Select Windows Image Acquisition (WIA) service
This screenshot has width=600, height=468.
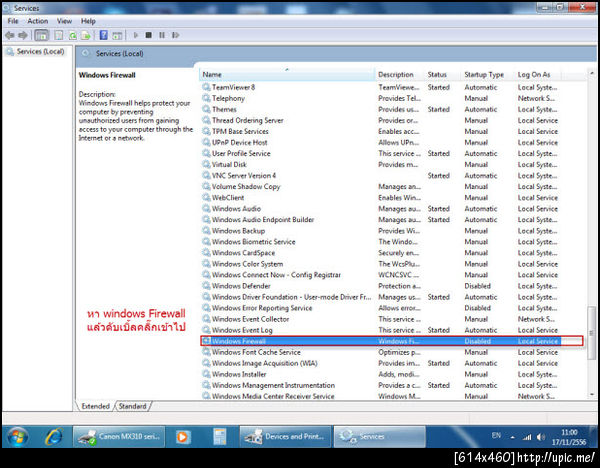coord(265,363)
